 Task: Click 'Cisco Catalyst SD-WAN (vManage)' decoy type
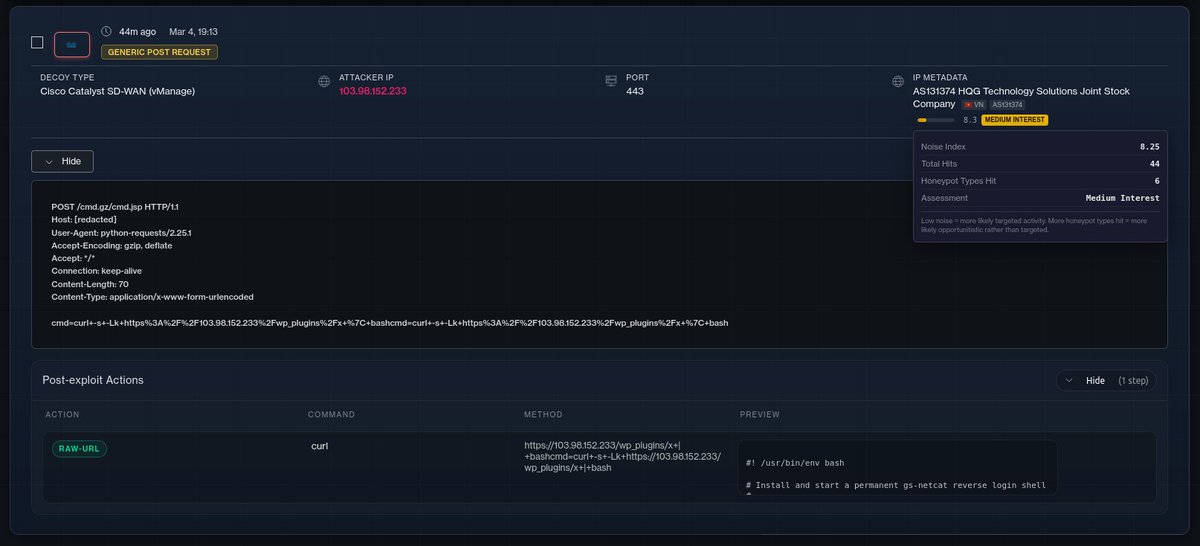point(118,91)
